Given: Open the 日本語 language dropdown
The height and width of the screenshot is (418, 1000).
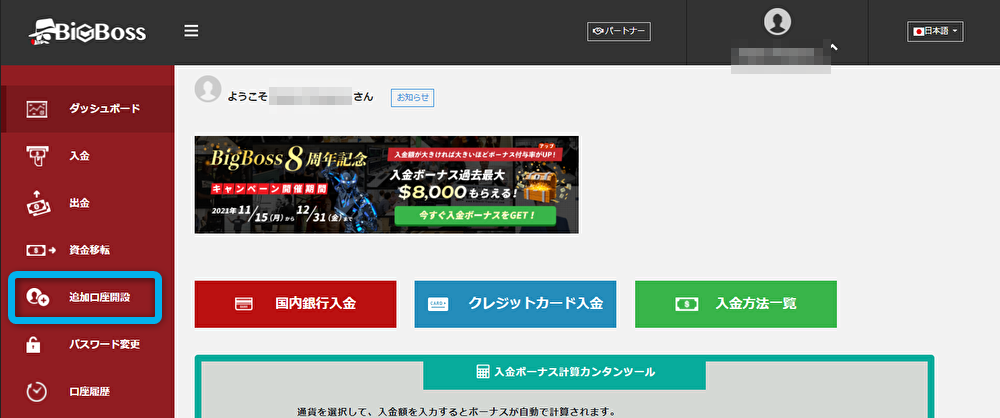Looking at the screenshot, I should tap(935, 31).
